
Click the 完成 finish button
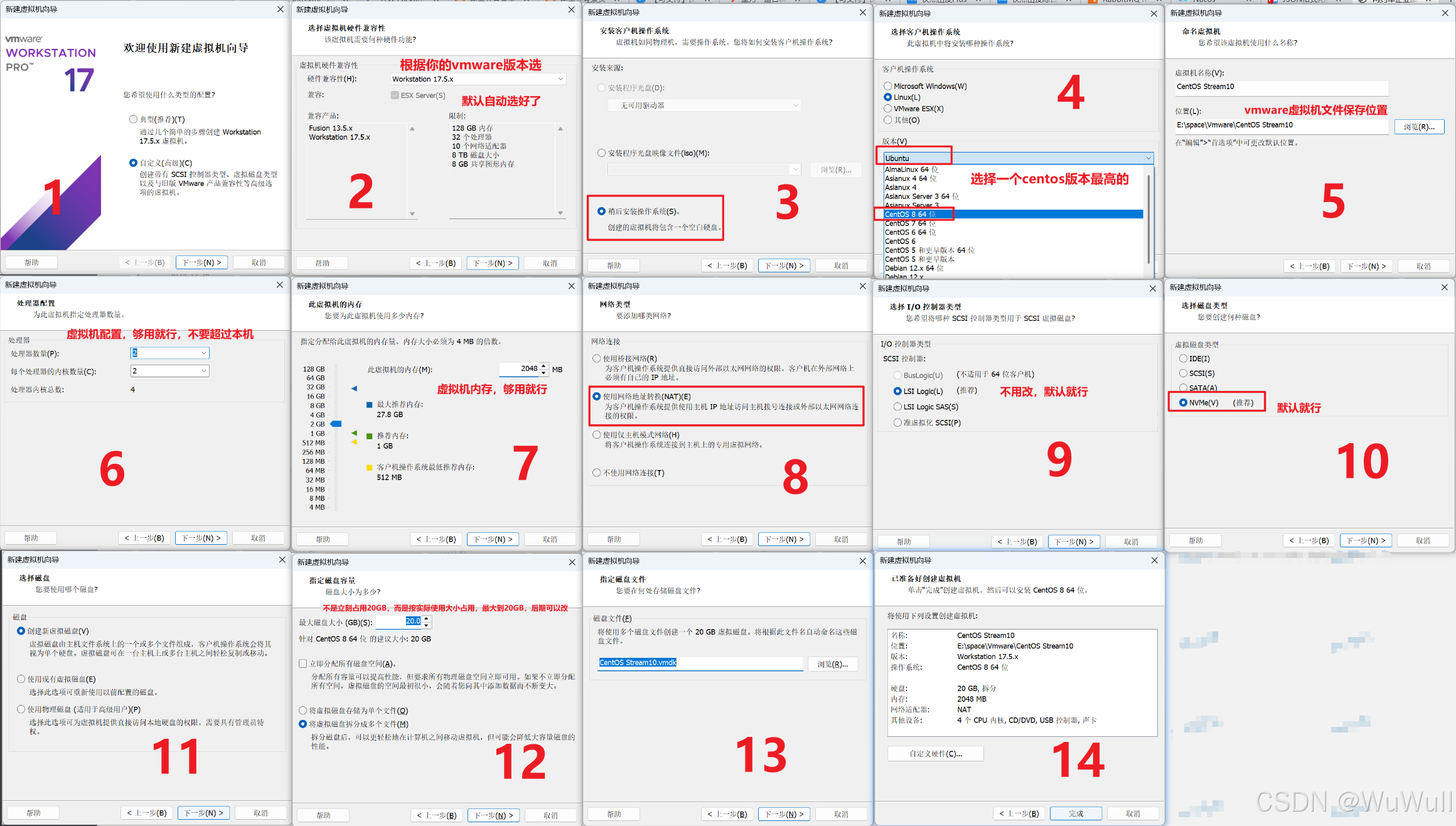click(1076, 813)
